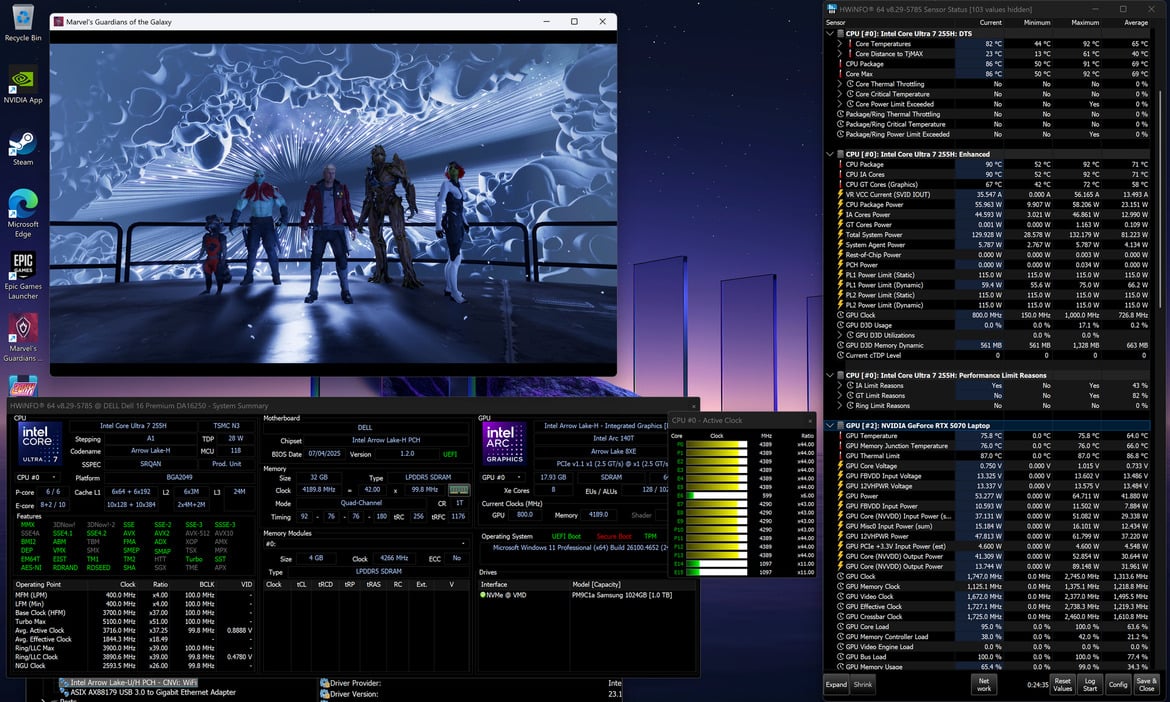Viewport: 1170px width, 702px height.
Task: Click the Intel Core Ultra 7 logo
Action: point(40,445)
